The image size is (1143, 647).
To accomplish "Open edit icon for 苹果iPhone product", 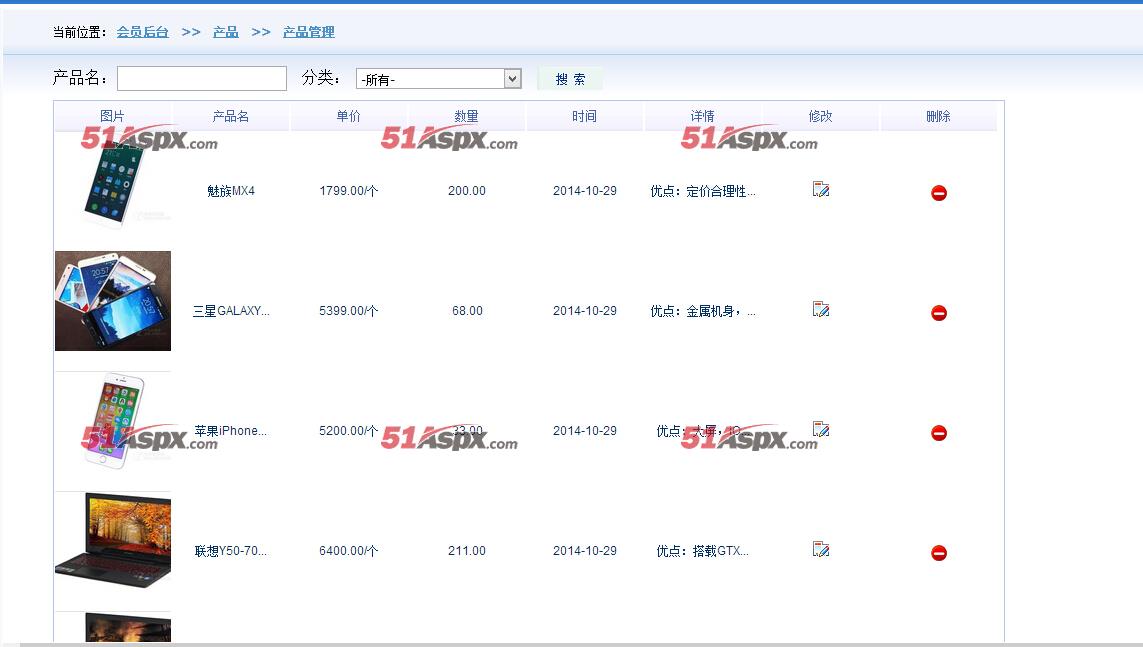I will (821, 429).
